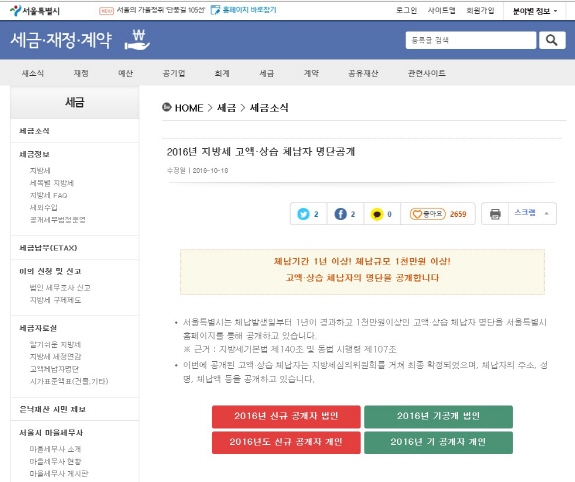Click the won hand icon in the header
Screen dimensions: 575x482
[x=138, y=40]
